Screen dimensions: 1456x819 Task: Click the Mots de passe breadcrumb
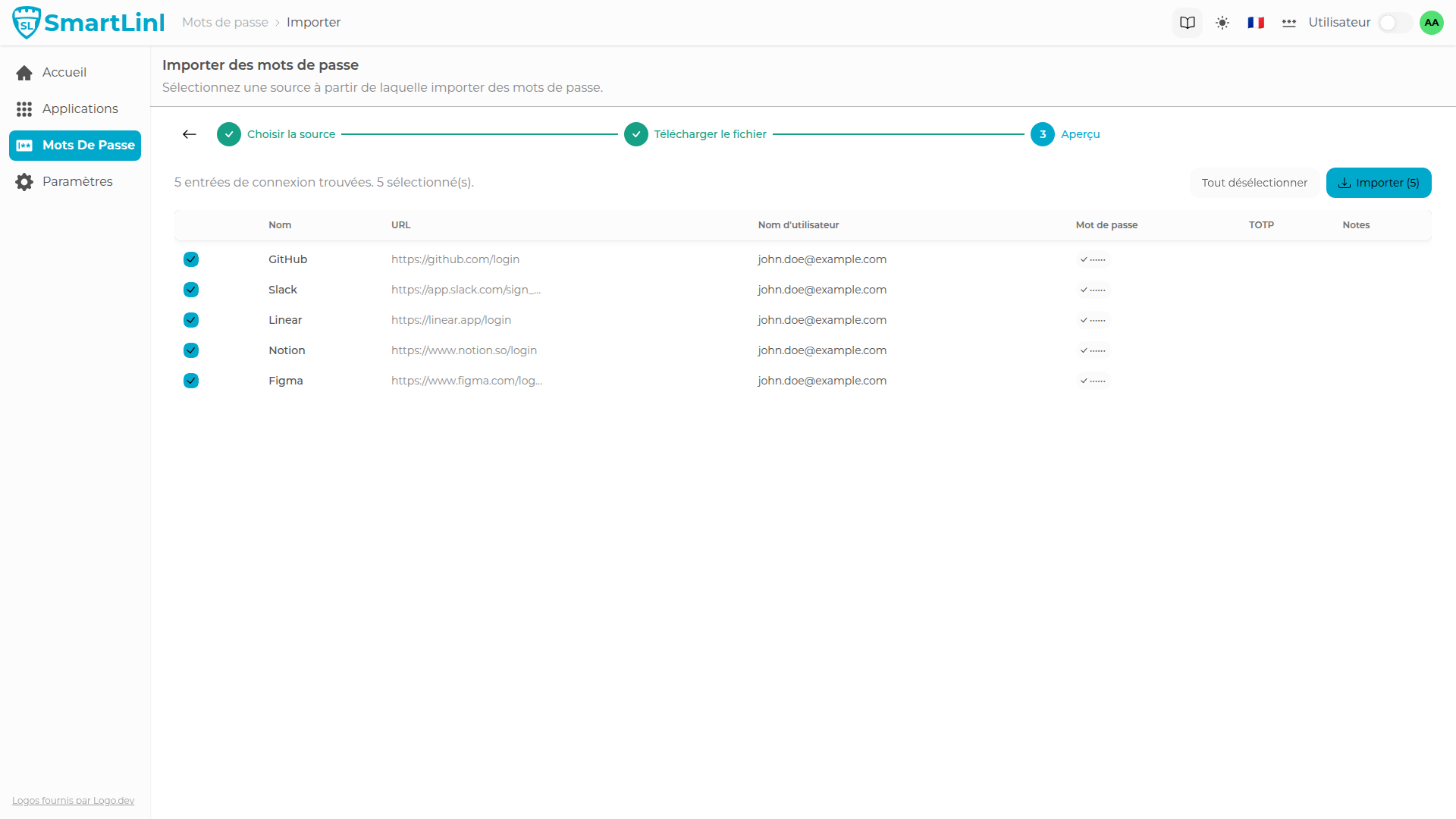coord(224,23)
